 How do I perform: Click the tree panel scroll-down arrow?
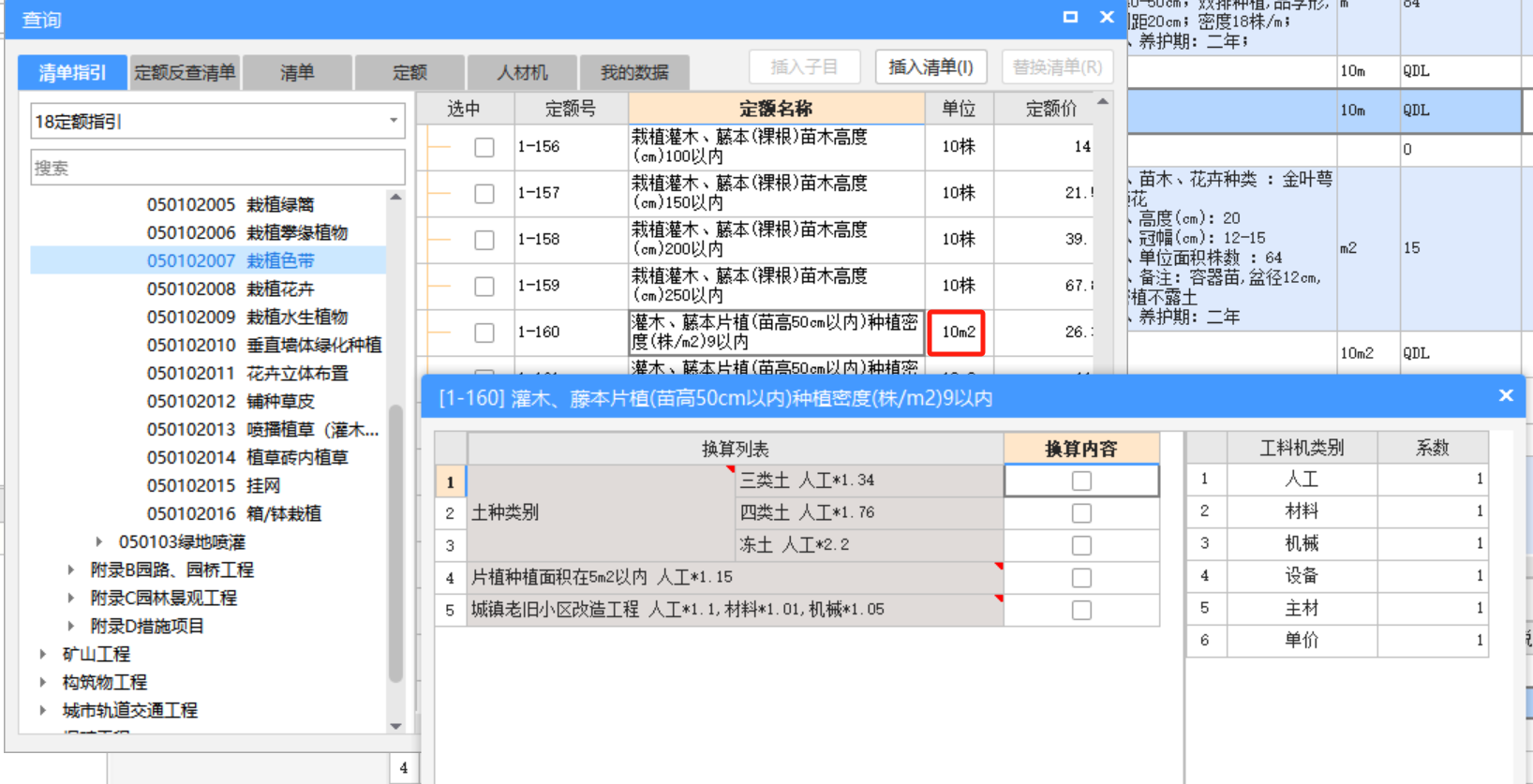(x=395, y=726)
